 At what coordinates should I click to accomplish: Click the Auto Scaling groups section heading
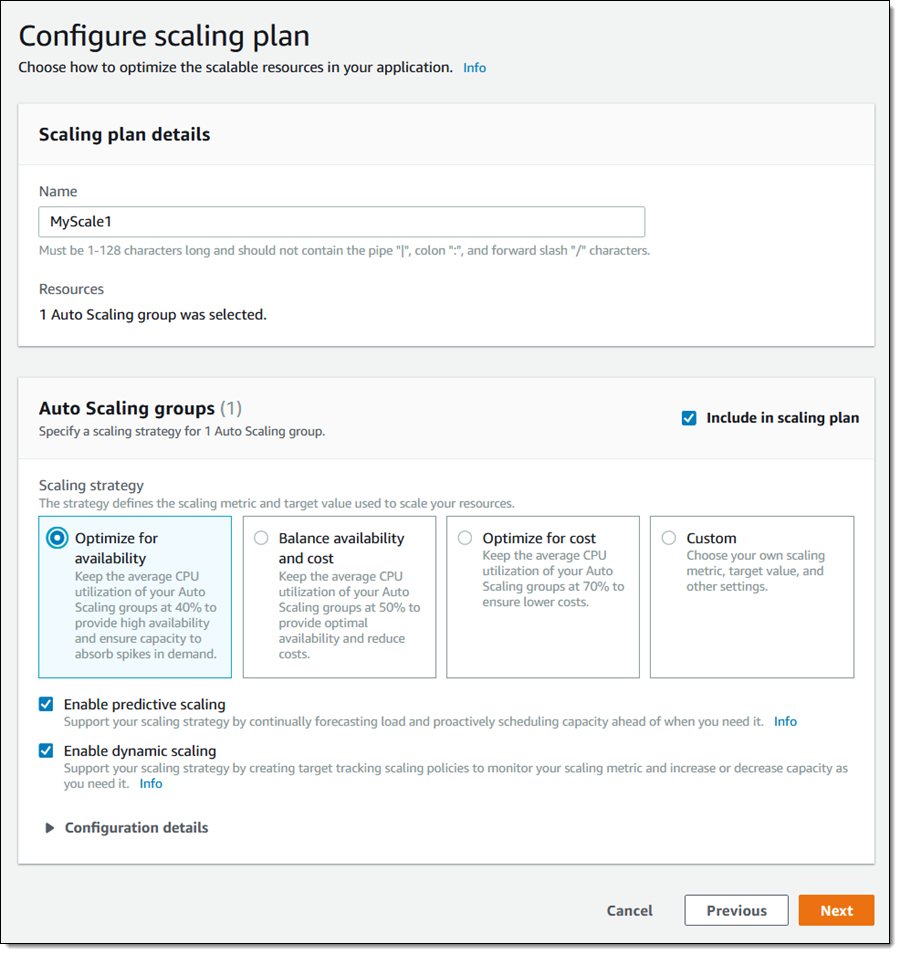(127, 408)
